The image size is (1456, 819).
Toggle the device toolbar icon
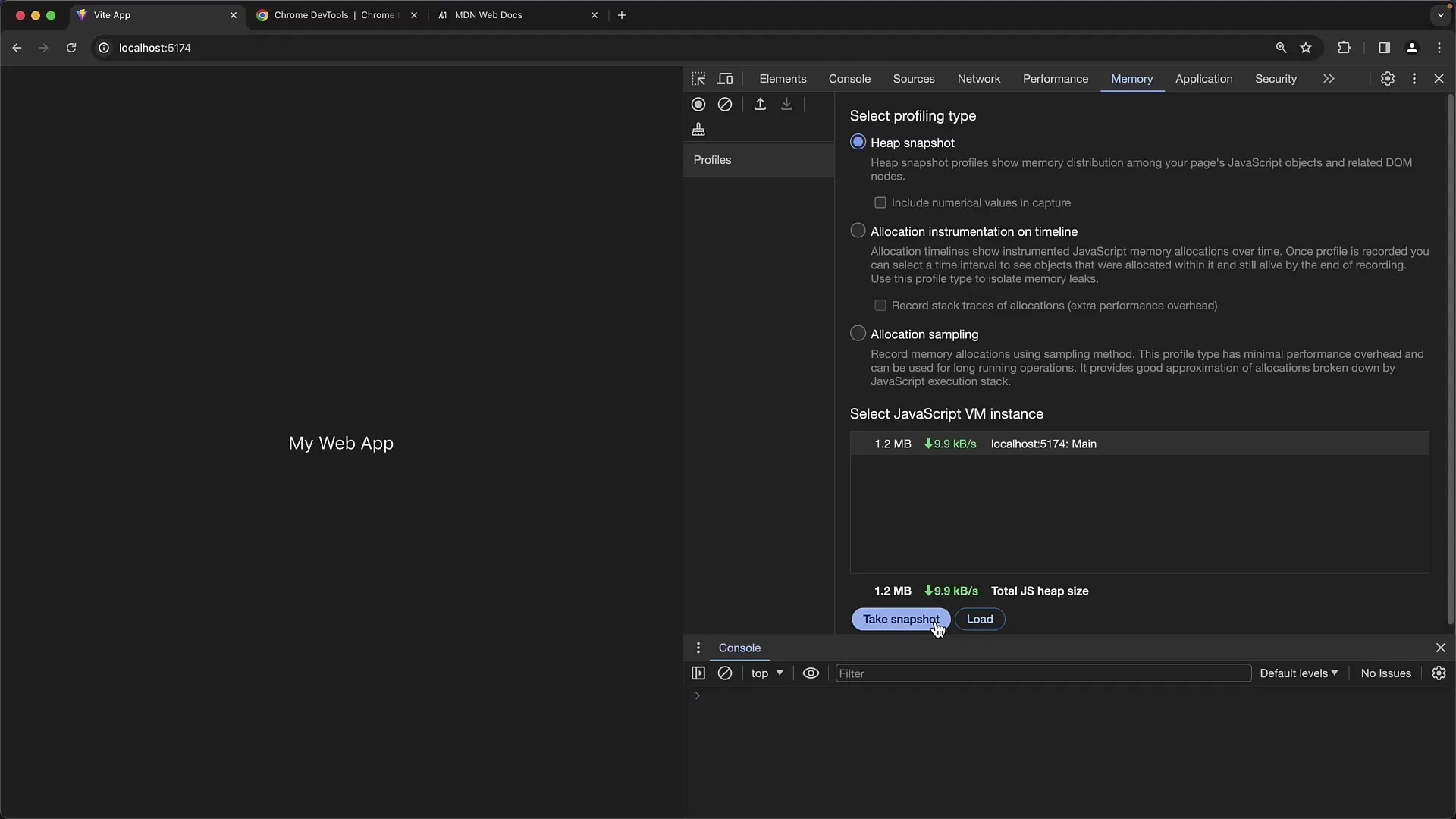click(x=726, y=79)
